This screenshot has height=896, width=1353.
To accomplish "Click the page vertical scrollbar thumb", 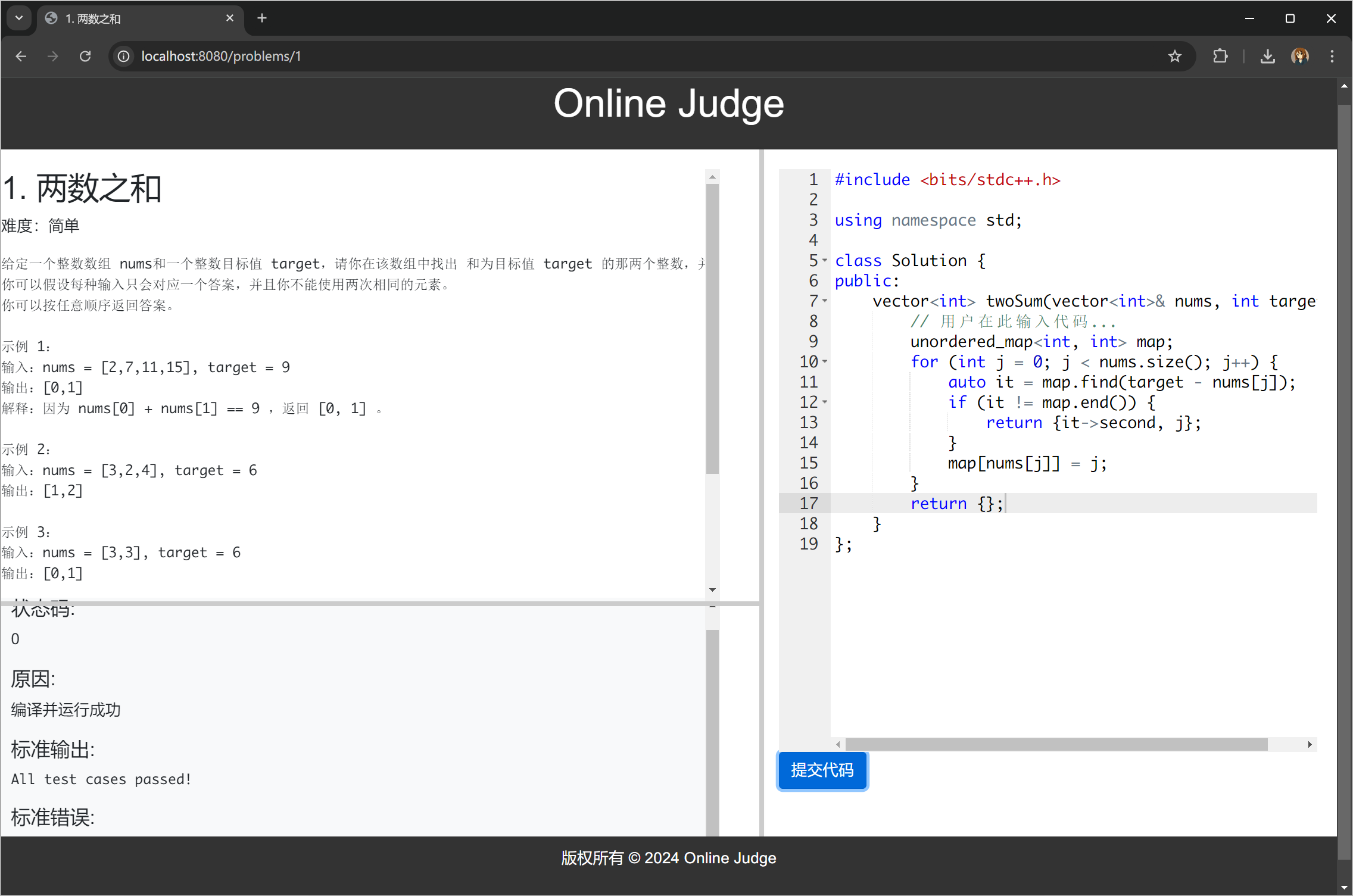I will point(1344,482).
